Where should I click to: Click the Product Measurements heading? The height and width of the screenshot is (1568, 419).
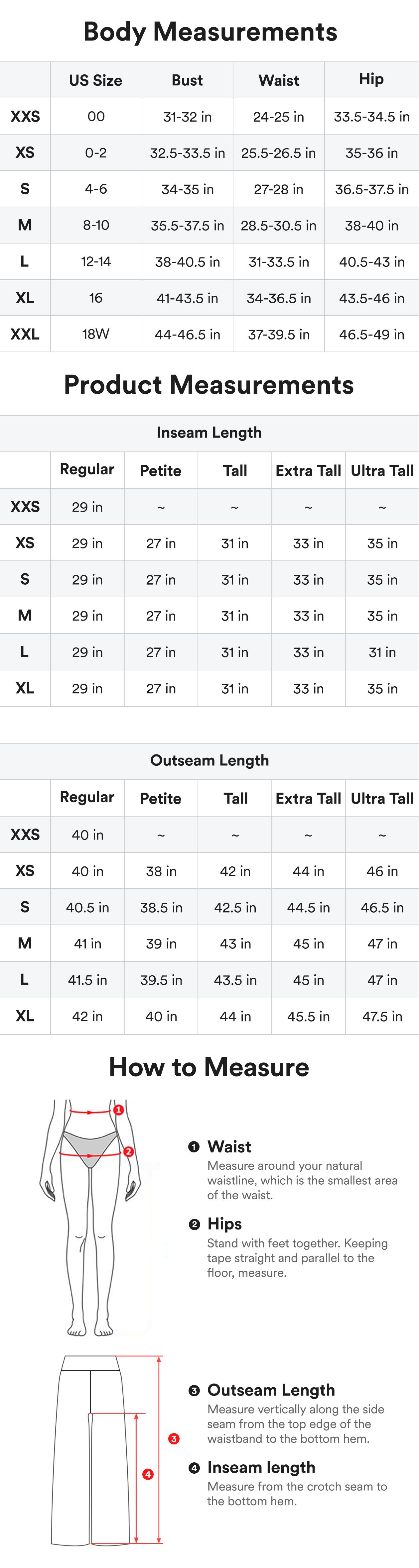coord(209,385)
